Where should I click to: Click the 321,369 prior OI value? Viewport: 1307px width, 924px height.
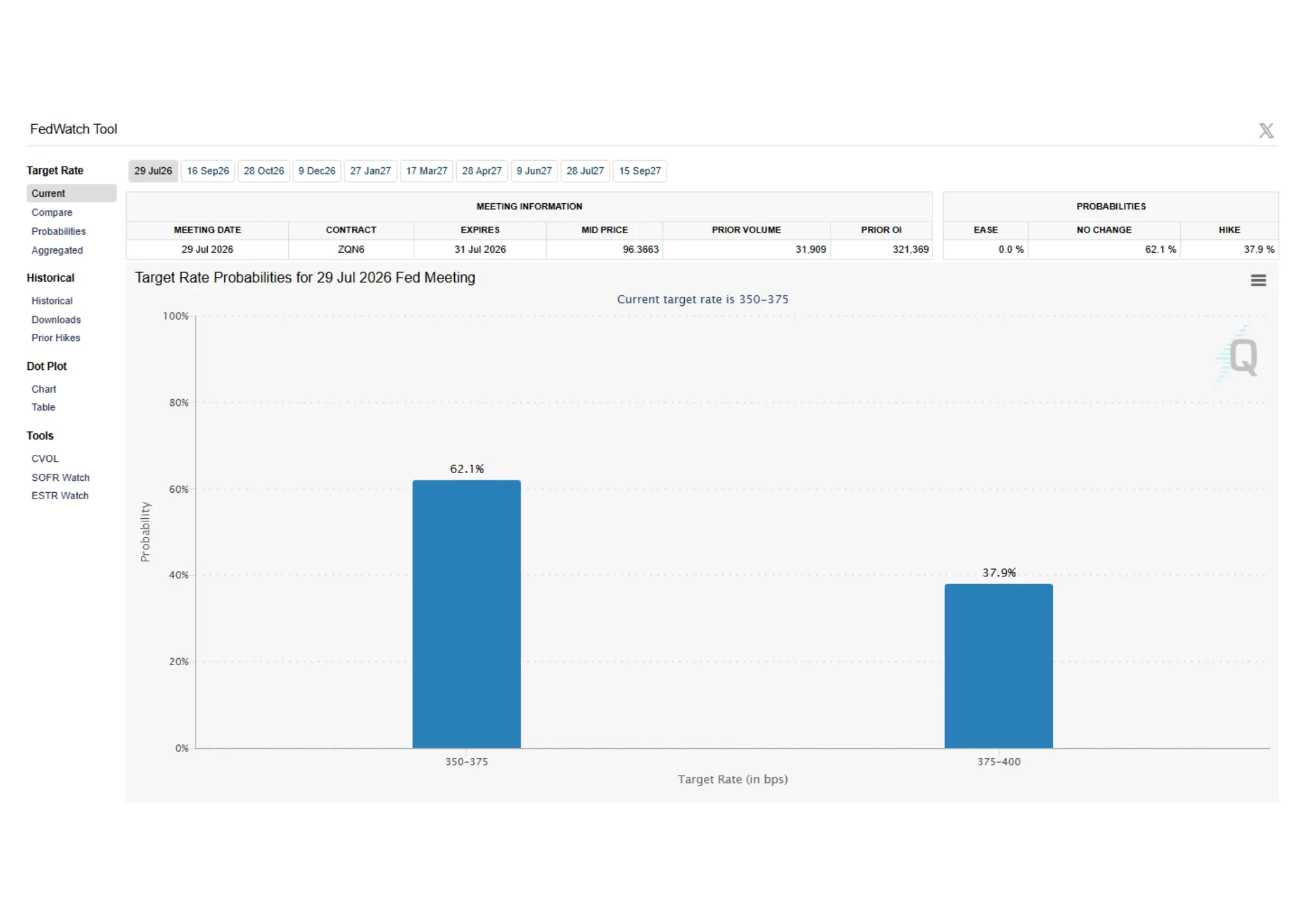pos(910,250)
